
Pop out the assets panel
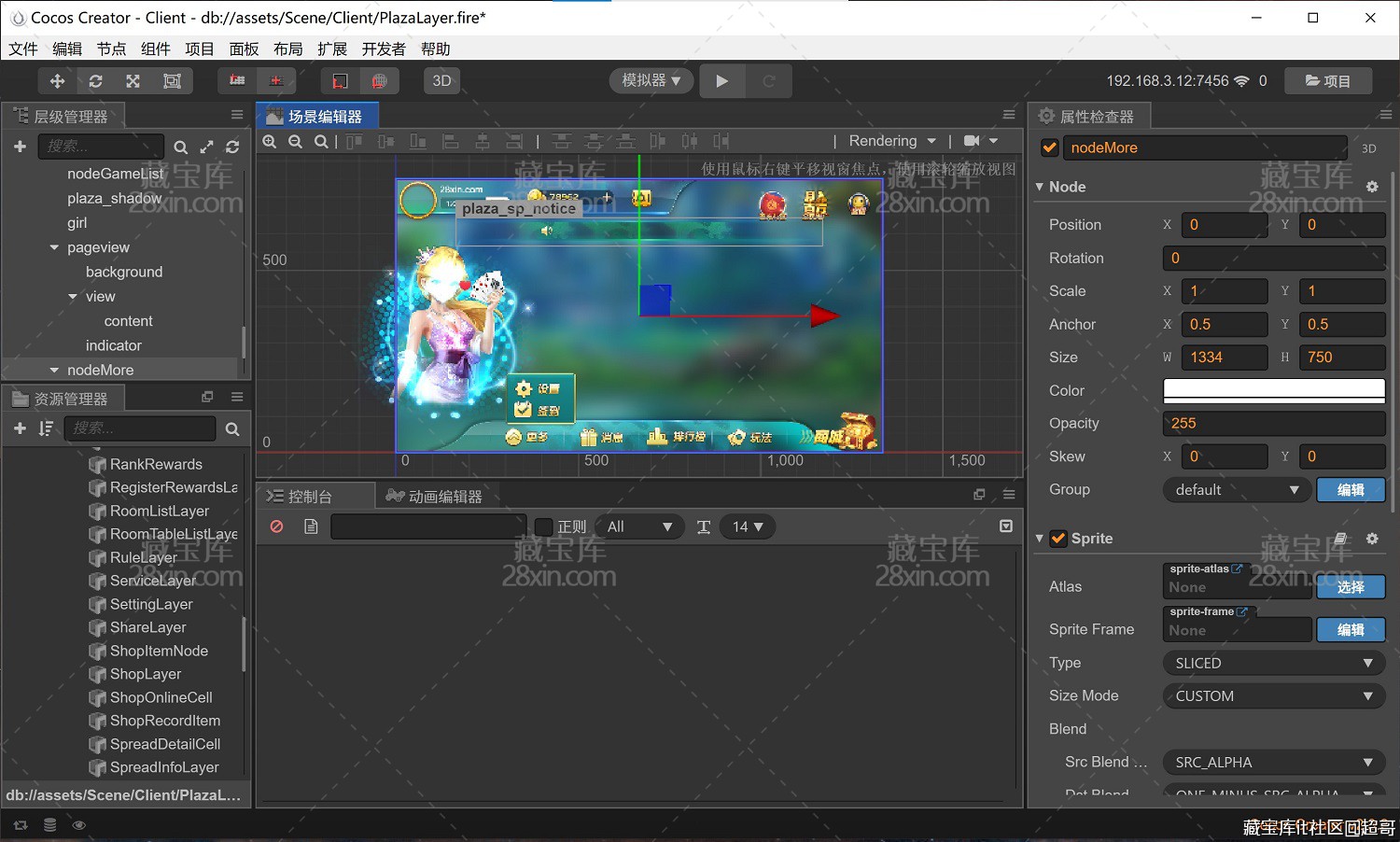(207, 397)
